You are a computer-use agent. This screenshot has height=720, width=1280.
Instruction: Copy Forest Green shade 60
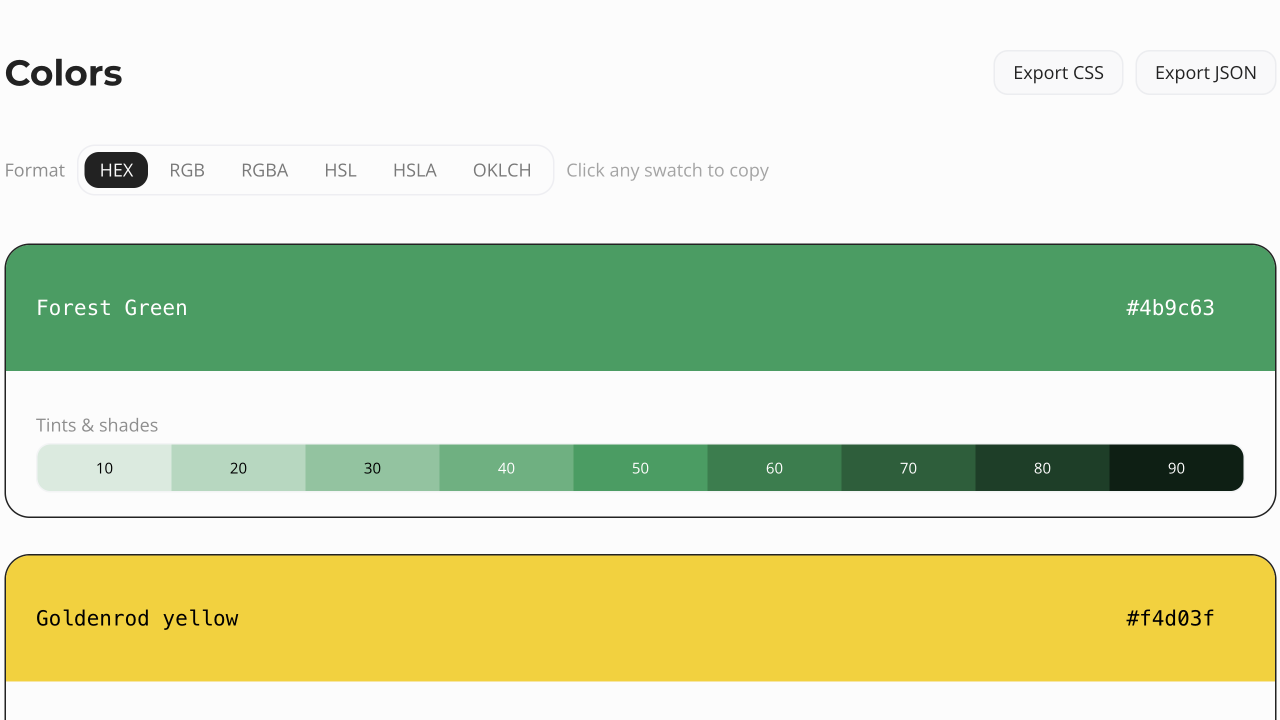pos(775,468)
